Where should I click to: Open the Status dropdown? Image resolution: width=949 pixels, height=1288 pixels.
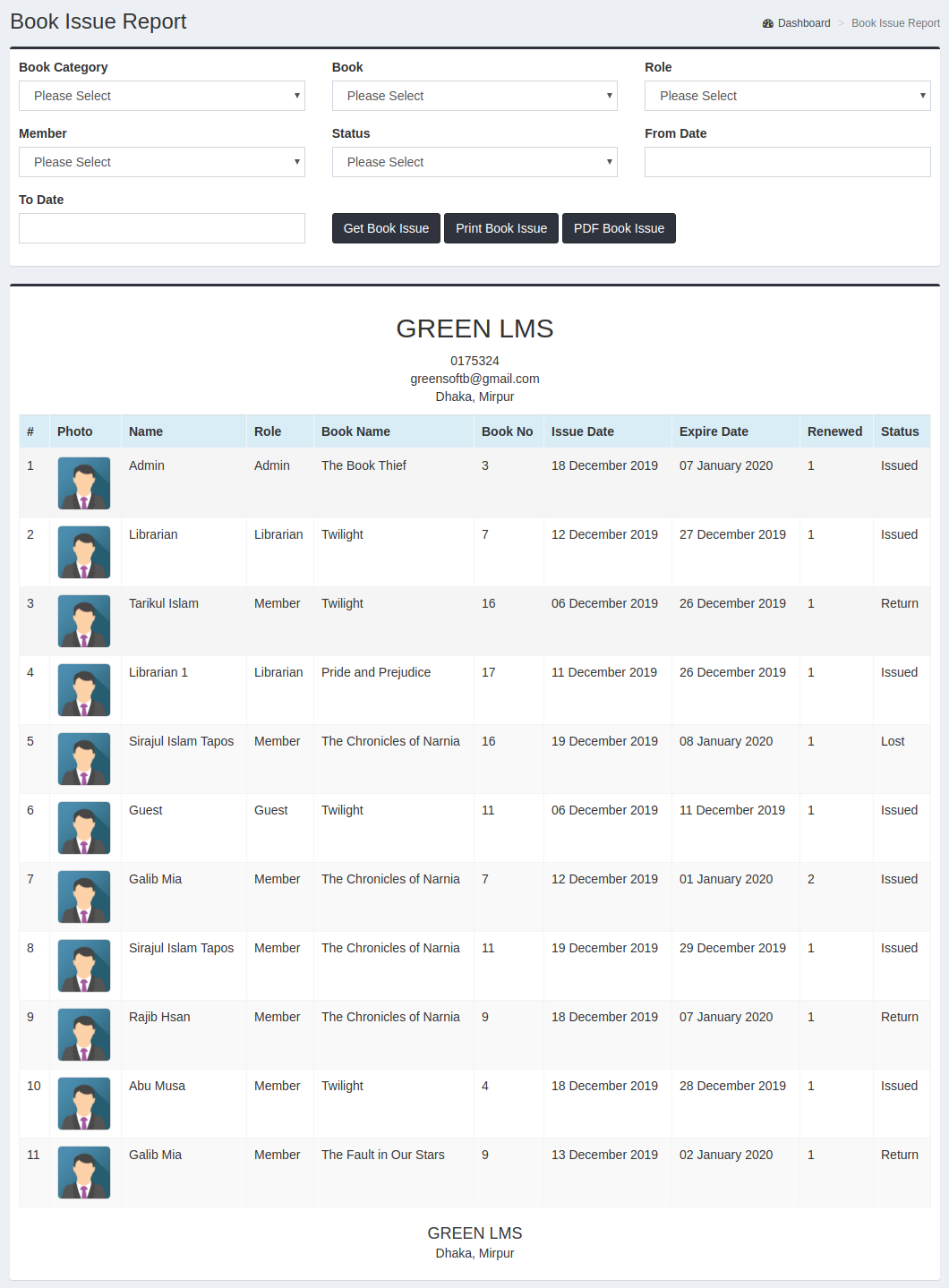pyautogui.click(x=474, y=162)
